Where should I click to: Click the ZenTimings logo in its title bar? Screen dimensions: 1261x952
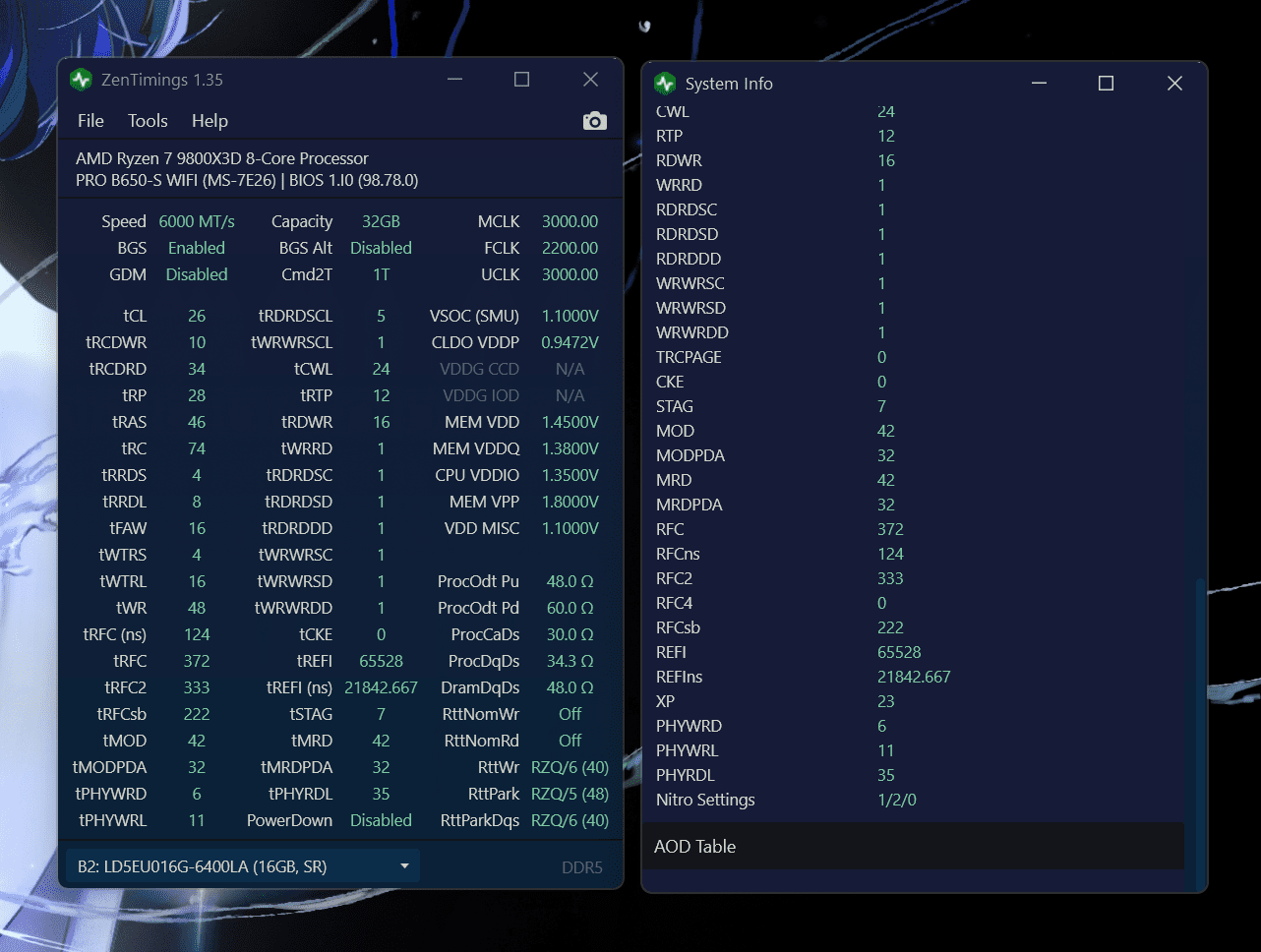point(81,80)
